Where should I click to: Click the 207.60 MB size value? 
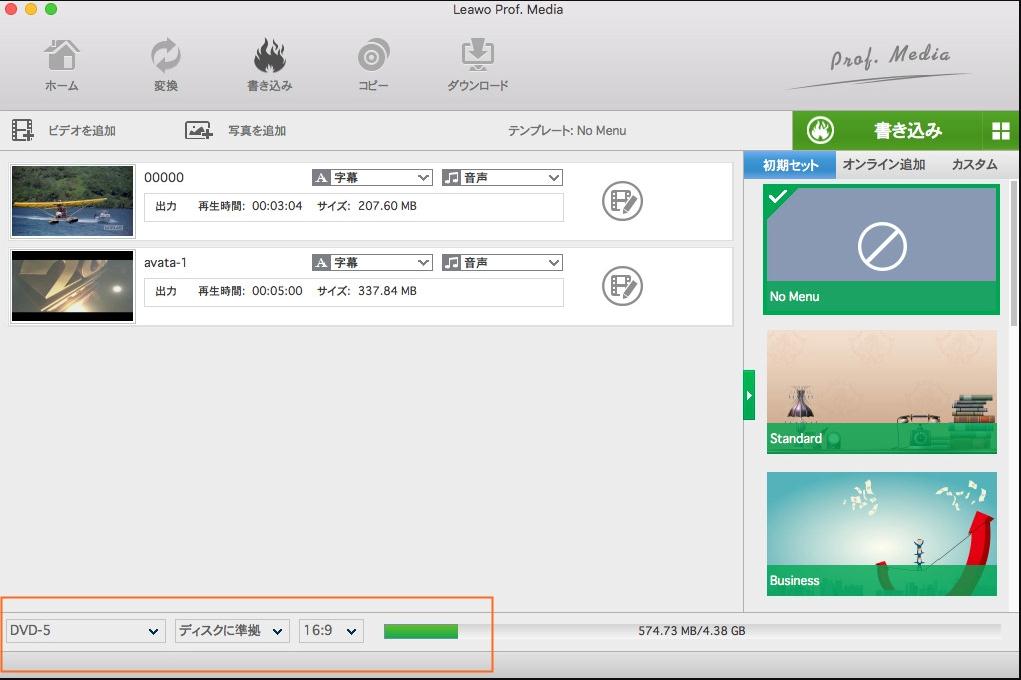tap(387, 206)
